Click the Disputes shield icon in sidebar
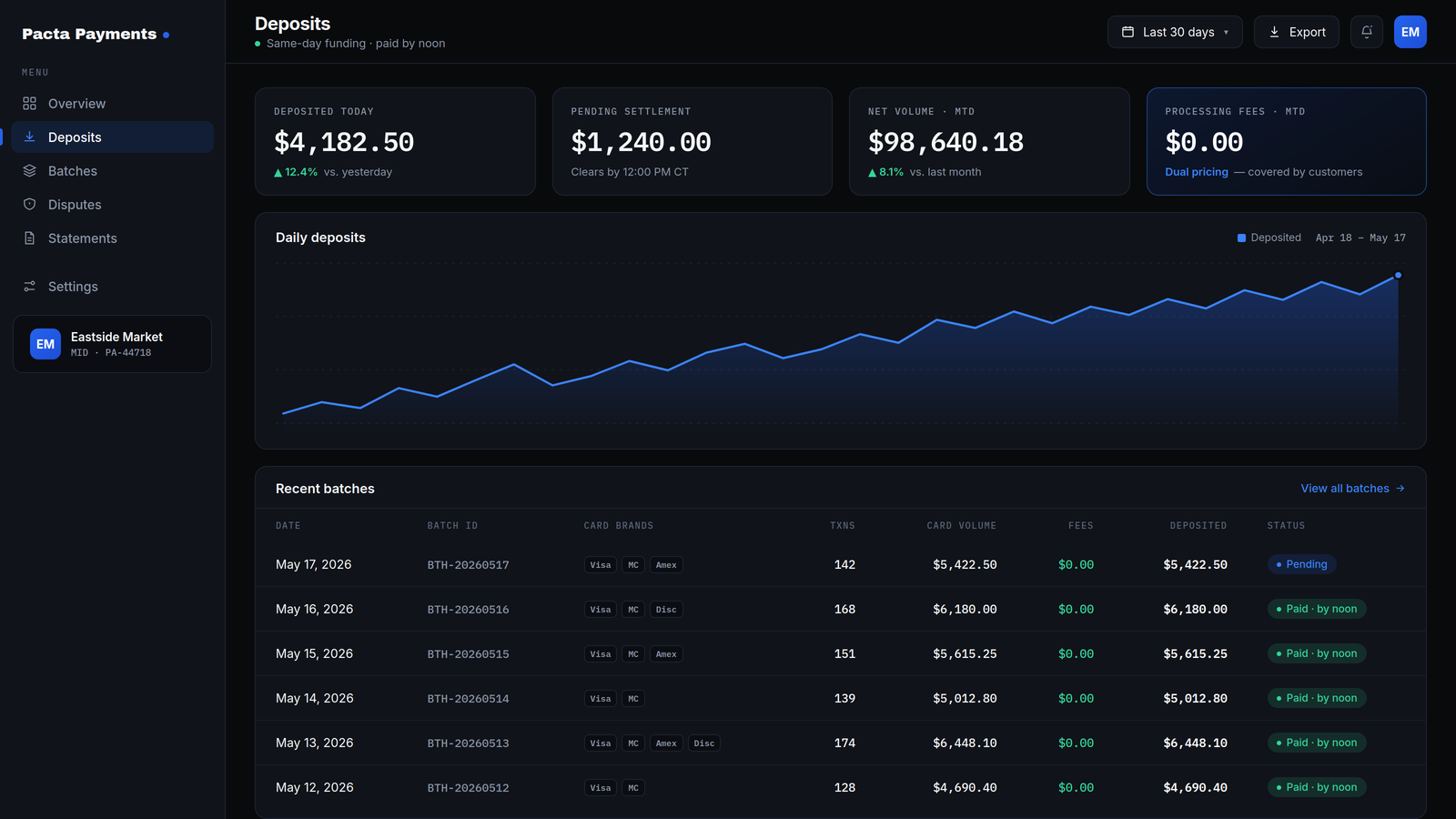Viewport: 1456px width, 819px height. pos(30,205)
